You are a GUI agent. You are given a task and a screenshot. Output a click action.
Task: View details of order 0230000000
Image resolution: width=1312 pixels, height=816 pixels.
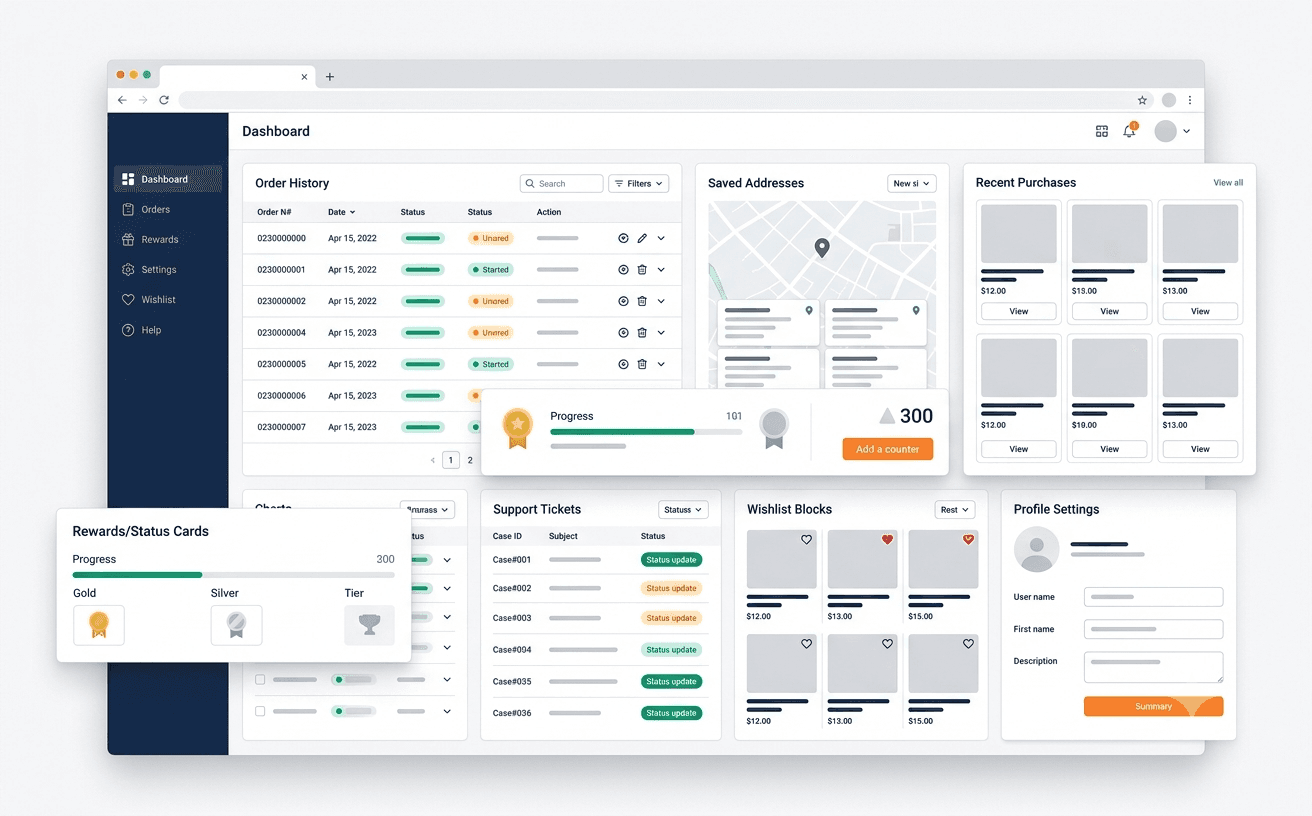[623, 238]
